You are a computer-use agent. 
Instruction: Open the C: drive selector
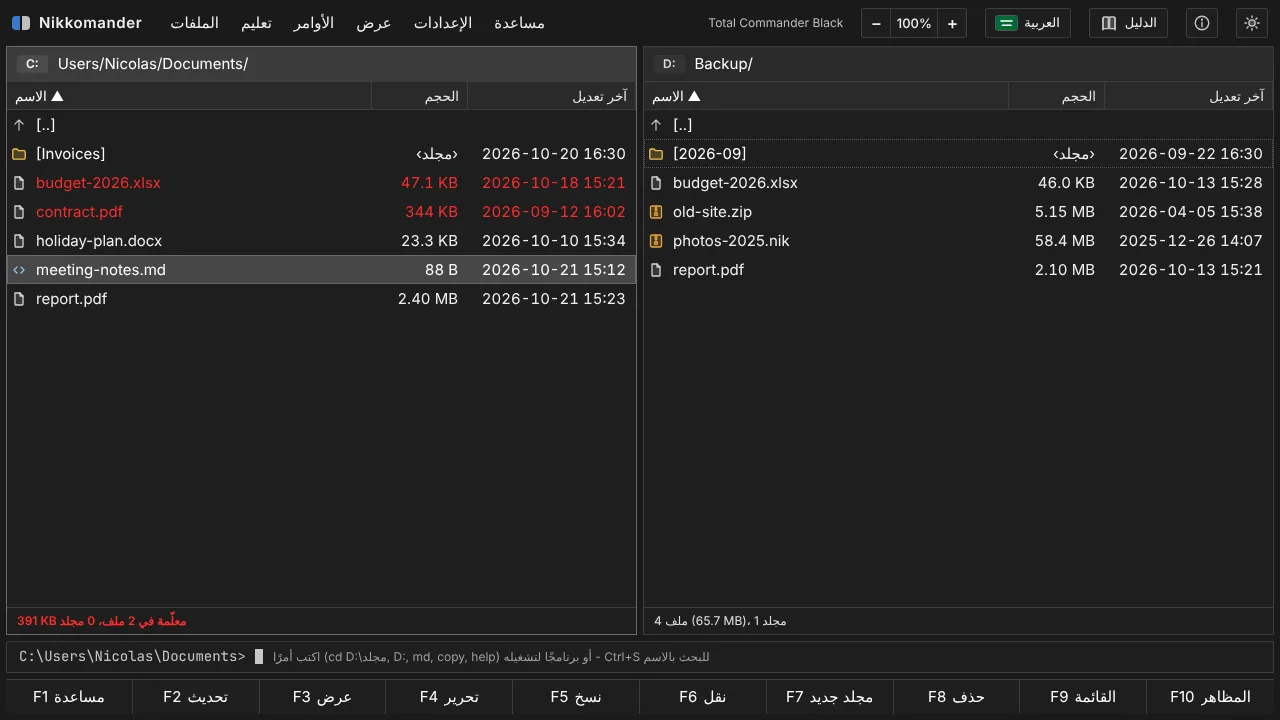[x=32, y=64]
